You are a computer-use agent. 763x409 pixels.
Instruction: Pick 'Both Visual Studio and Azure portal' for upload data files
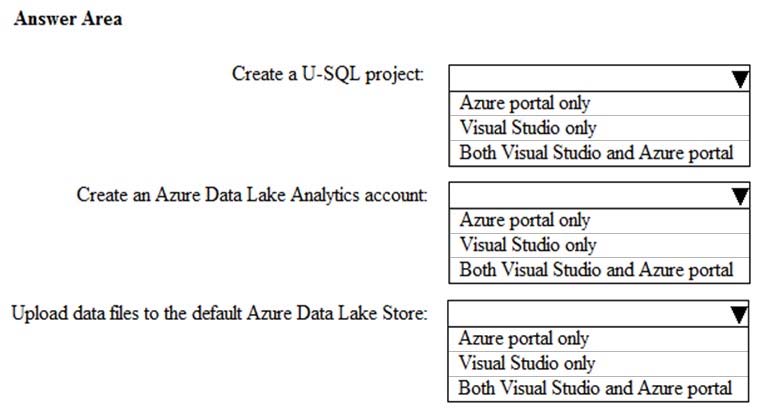(598, 389)
